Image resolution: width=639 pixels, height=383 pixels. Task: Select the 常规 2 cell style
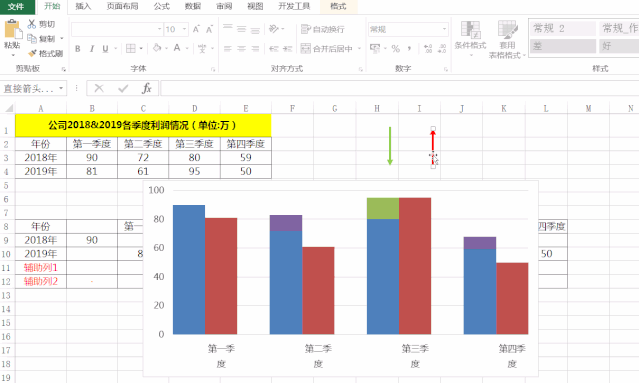pos(563,28)
